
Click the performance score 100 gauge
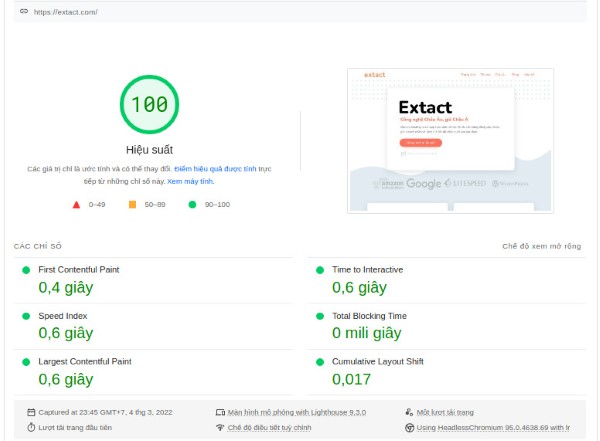tap(149, 104)
